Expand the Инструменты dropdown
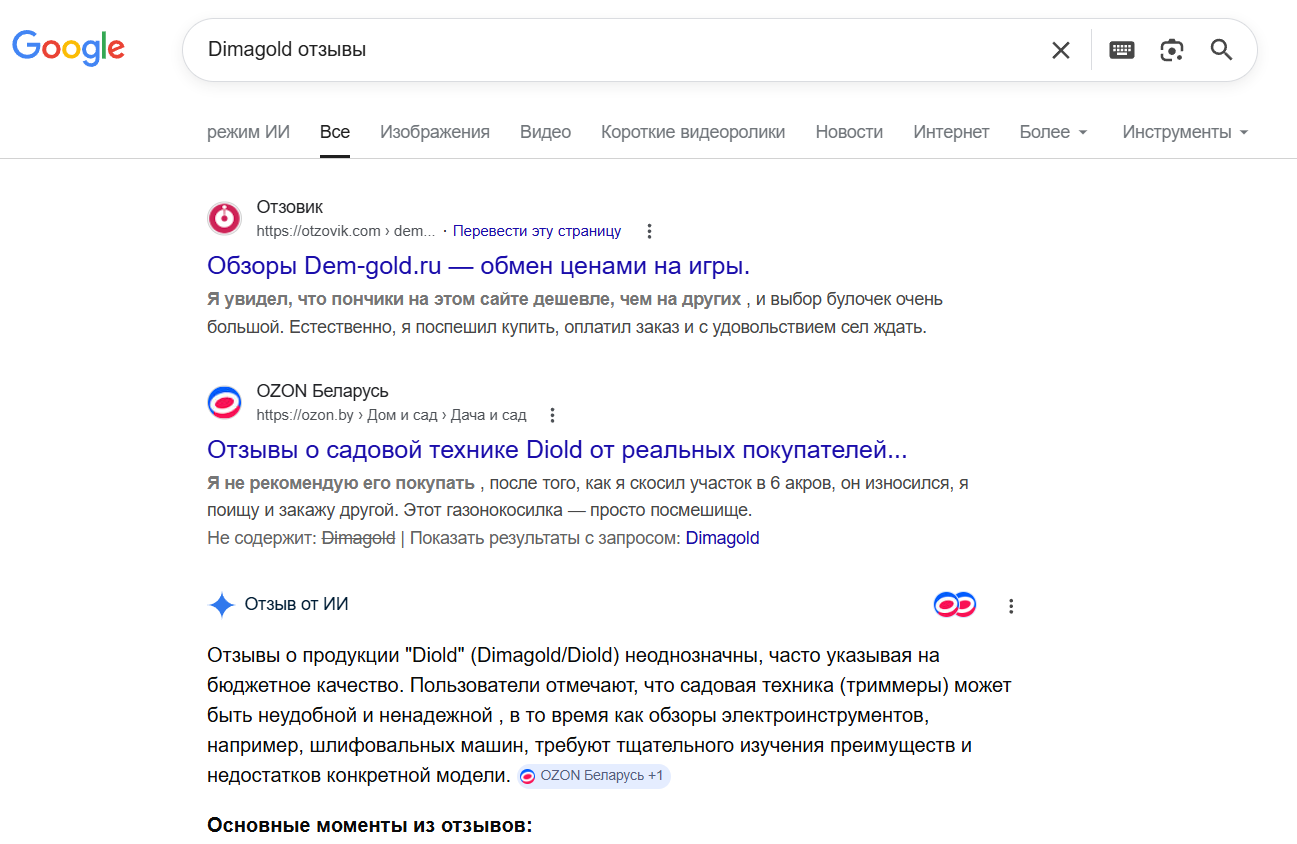The image size is (1297, 844). pos(1185,132)
